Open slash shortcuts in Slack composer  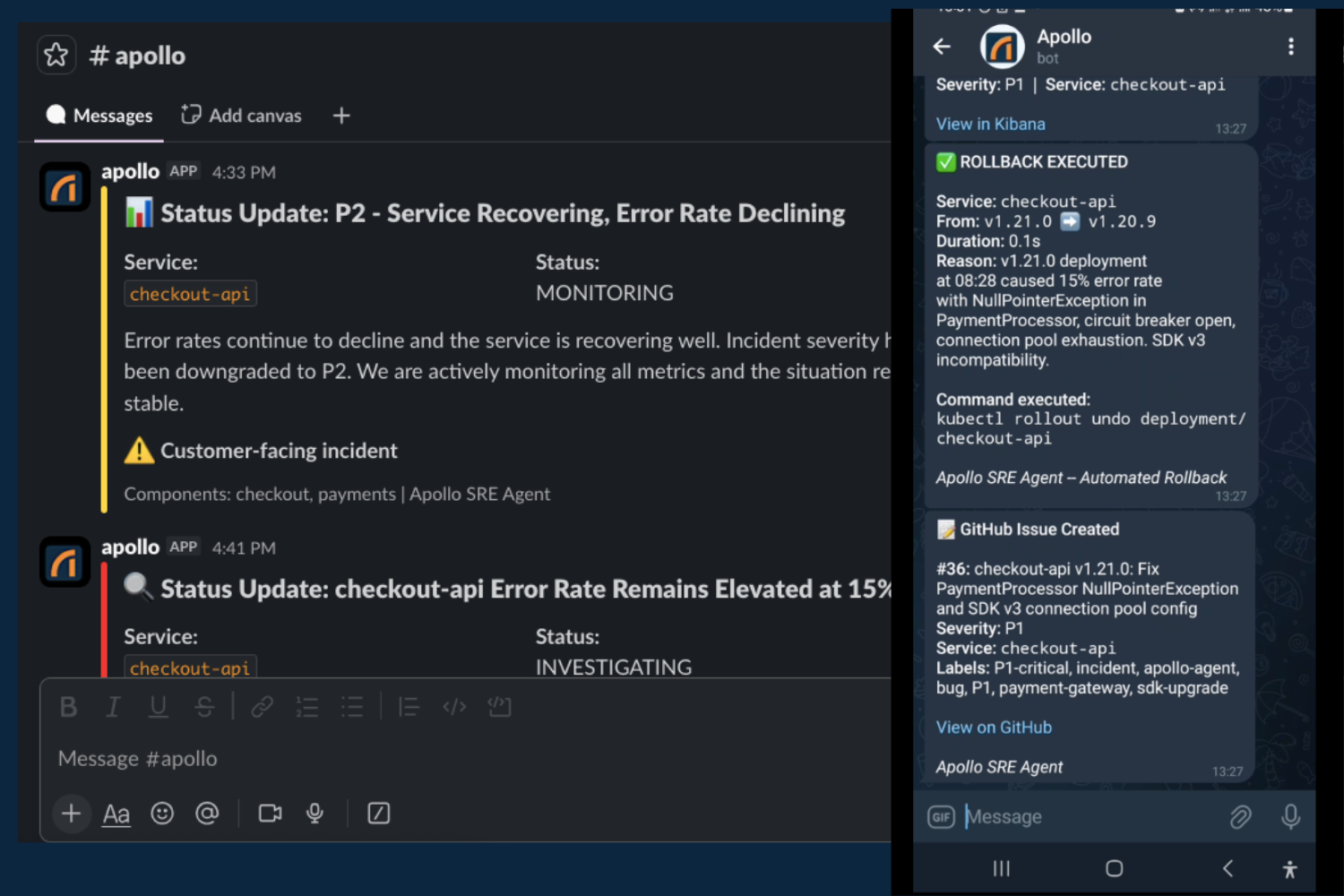coord(379,814)
